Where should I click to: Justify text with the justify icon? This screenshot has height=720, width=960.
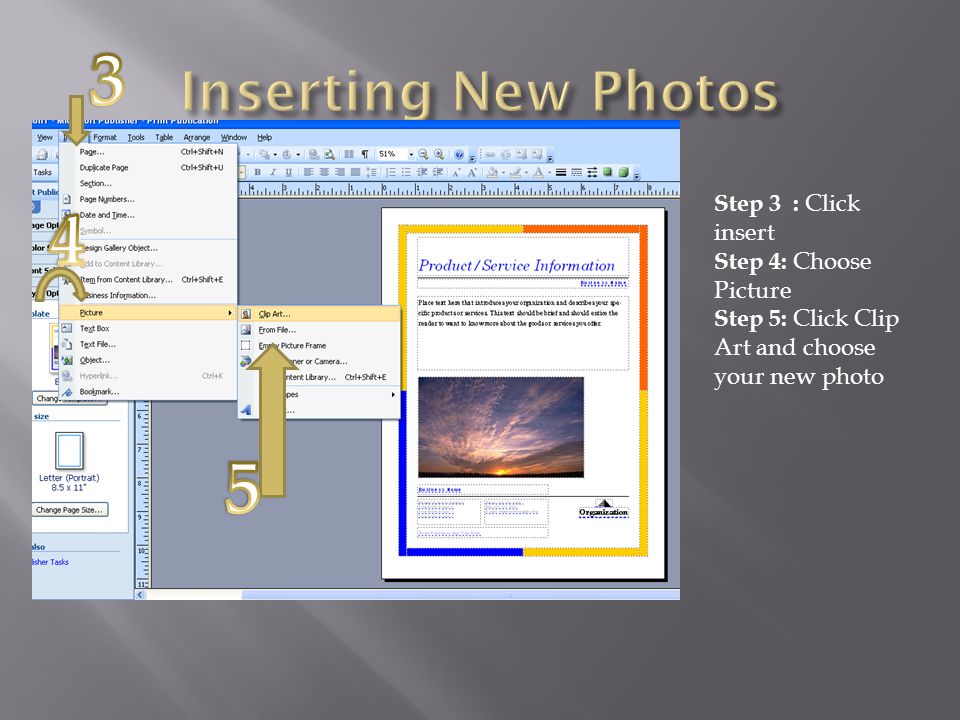(x=354, y=172)
